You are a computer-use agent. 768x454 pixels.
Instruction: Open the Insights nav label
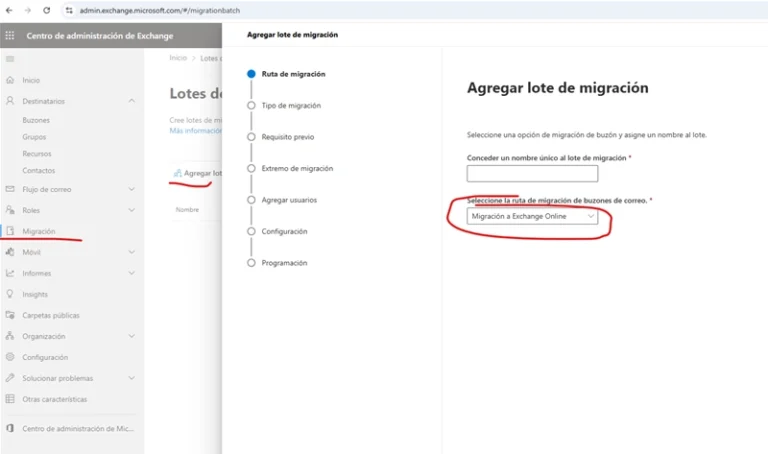pos(35,294)
